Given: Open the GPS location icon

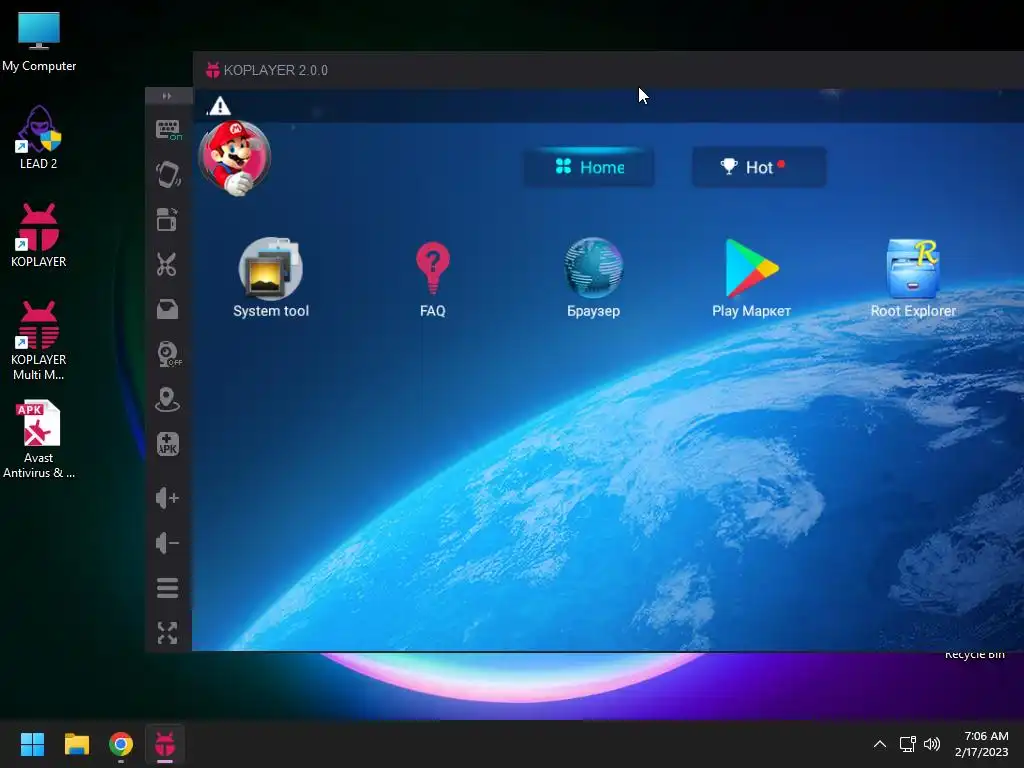Looking at the screenshot, I should pyautogui.click(x=167, y=399).
